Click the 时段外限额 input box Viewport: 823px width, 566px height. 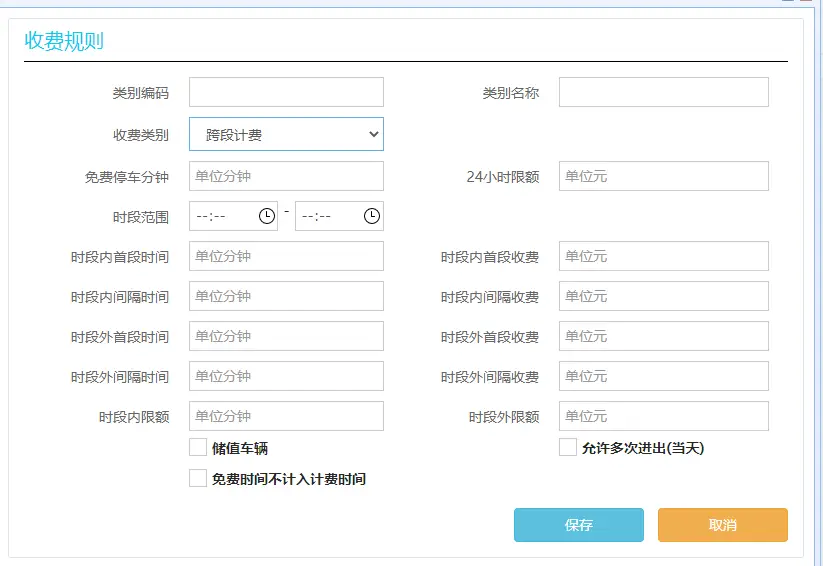(663, 416)
